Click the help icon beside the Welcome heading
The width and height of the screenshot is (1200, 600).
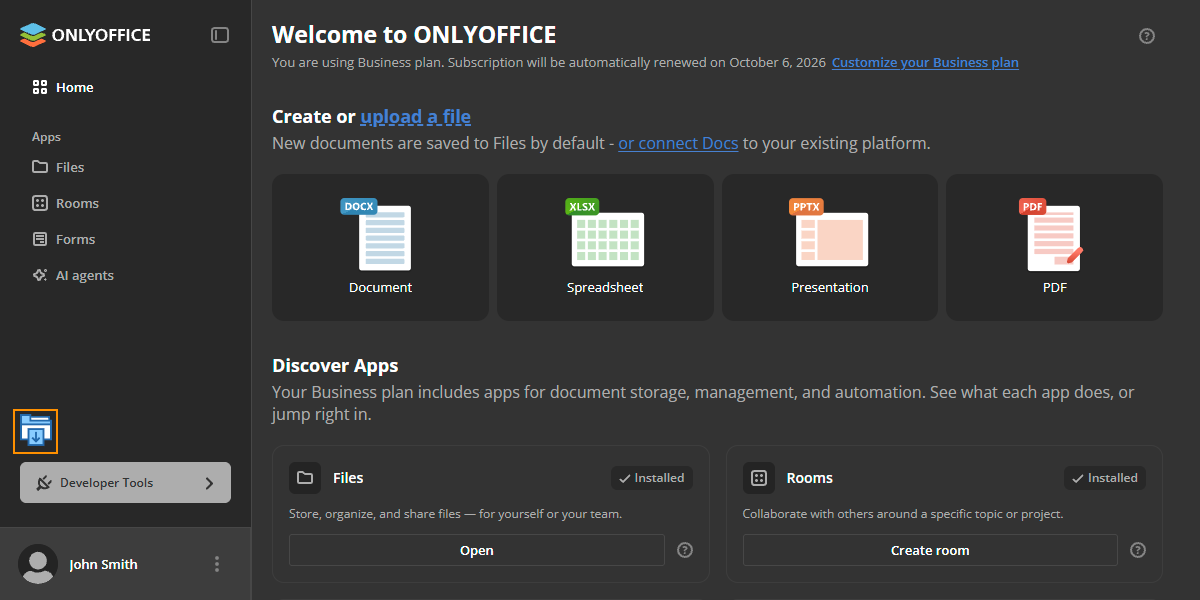point(1147,36)
